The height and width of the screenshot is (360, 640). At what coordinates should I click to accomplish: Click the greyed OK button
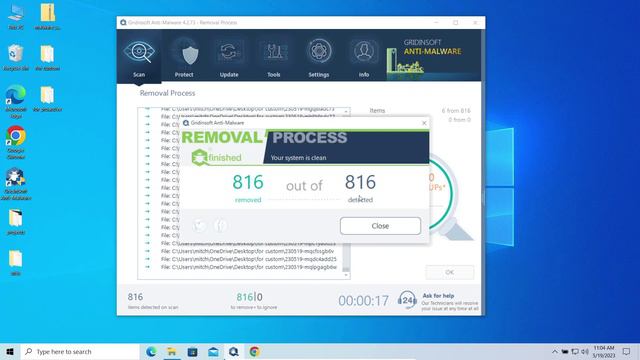coord(450,272)
